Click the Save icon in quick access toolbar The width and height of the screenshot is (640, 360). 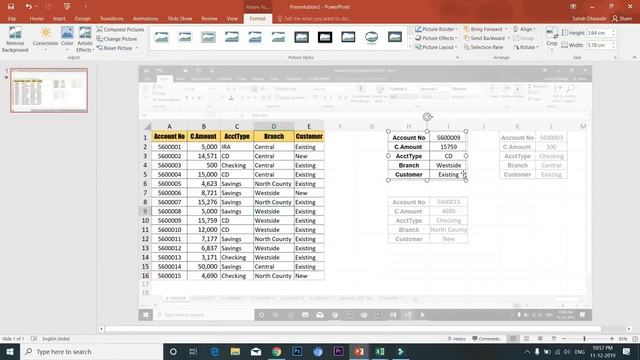11,7
